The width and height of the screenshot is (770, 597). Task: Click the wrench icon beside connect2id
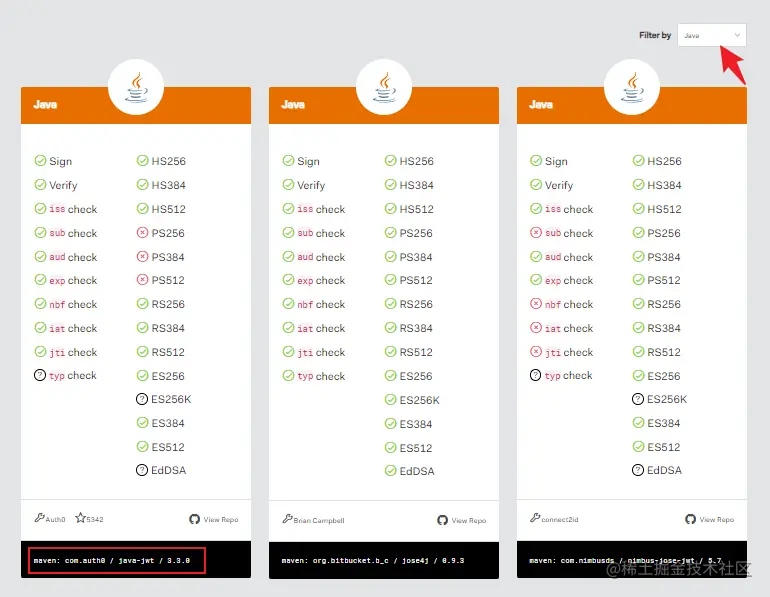[535, 517]
